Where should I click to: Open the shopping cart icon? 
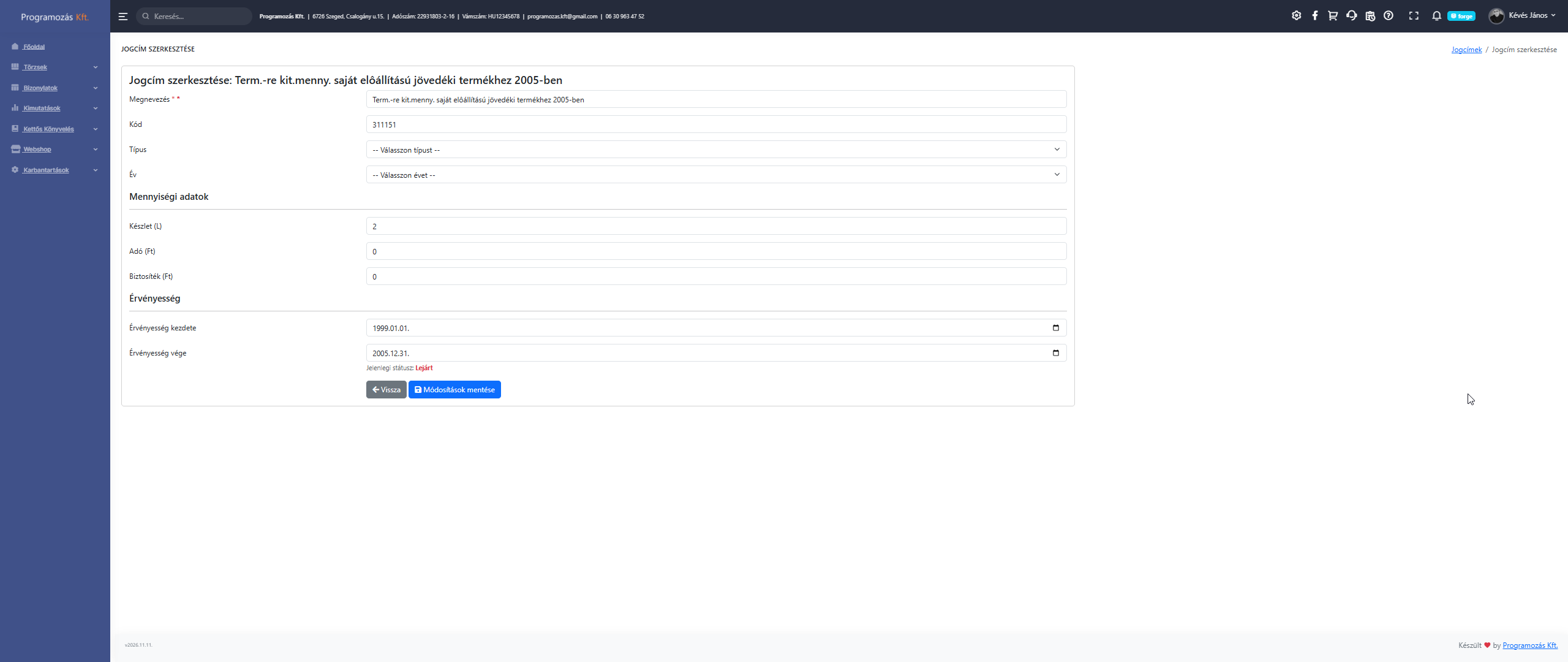[x=1333, y=16]
